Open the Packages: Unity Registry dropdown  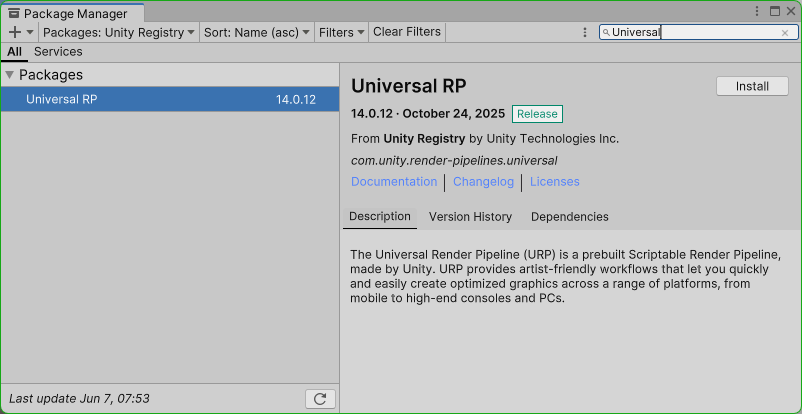(x=119, y=32)
